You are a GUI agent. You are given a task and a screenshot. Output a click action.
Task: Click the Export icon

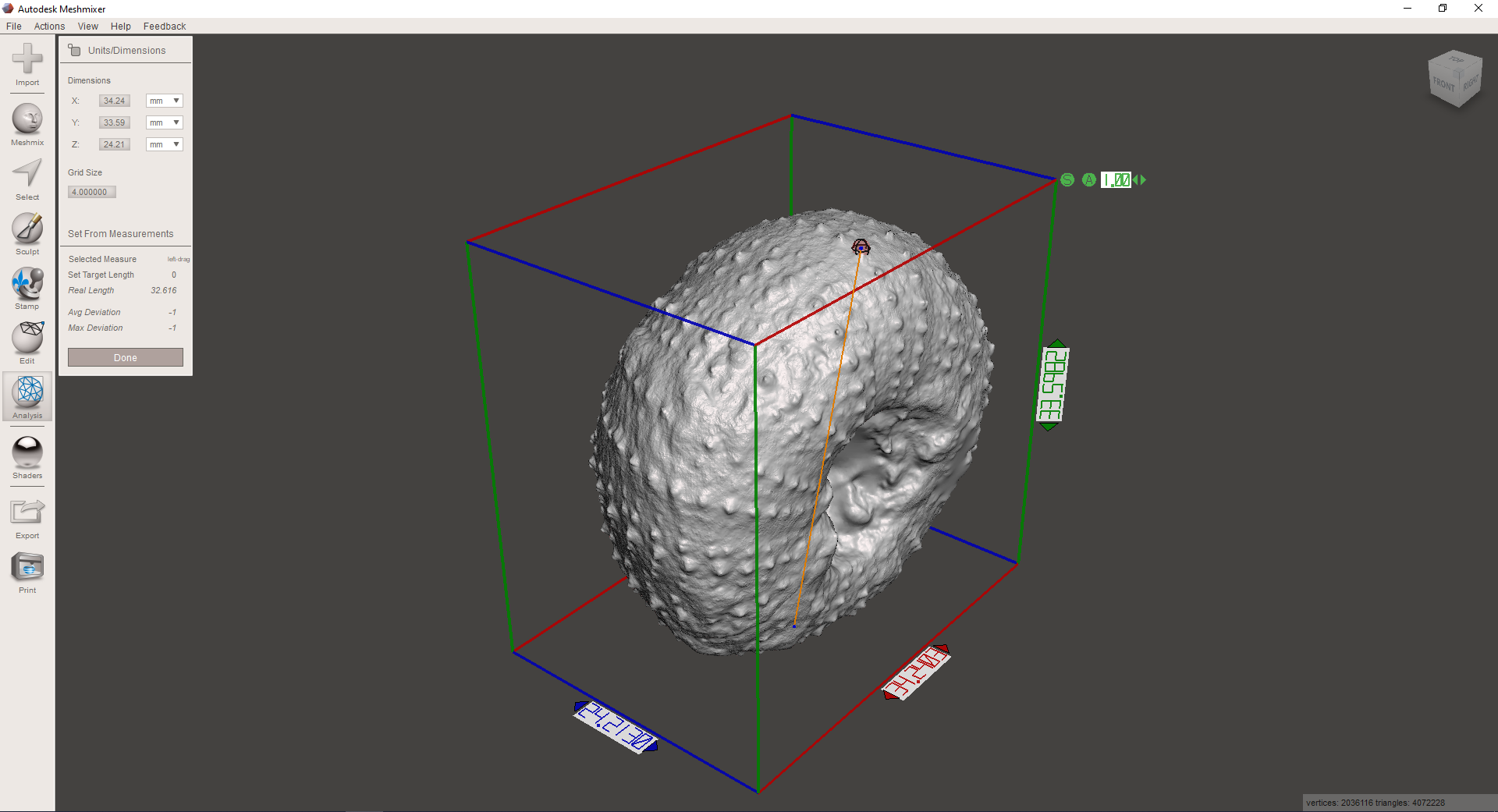(x=27, y=512)
